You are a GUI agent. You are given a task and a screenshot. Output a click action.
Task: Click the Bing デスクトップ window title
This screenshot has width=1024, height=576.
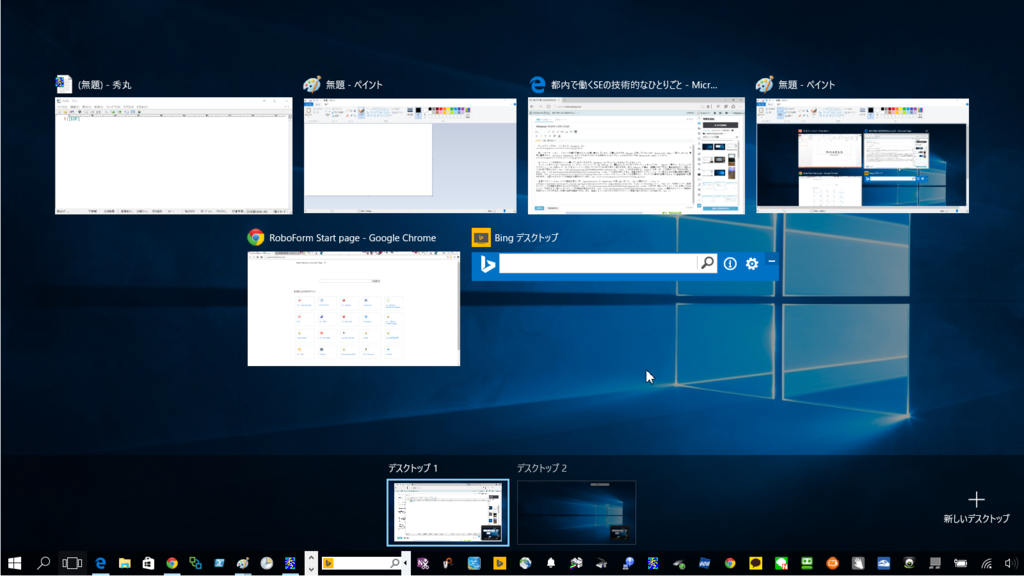(526, 238)
